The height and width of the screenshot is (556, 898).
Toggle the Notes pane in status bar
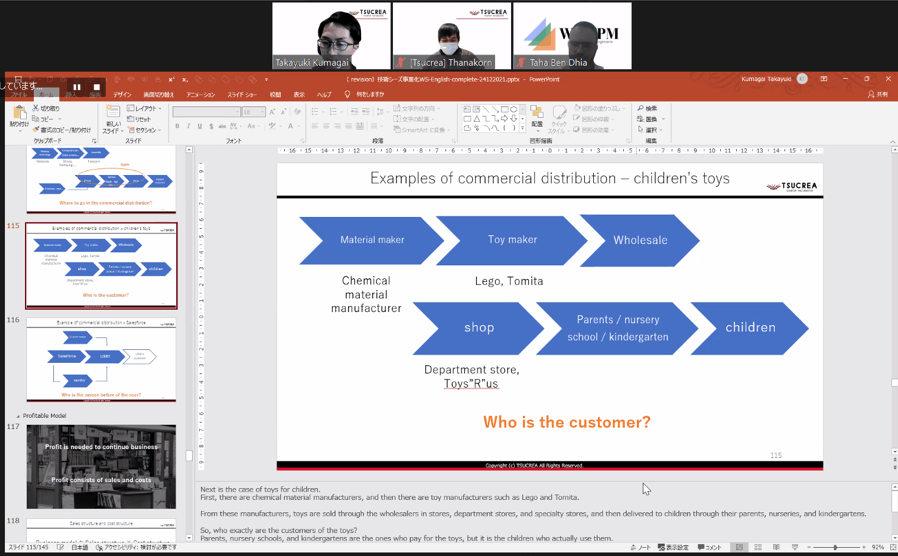point(642,548)
